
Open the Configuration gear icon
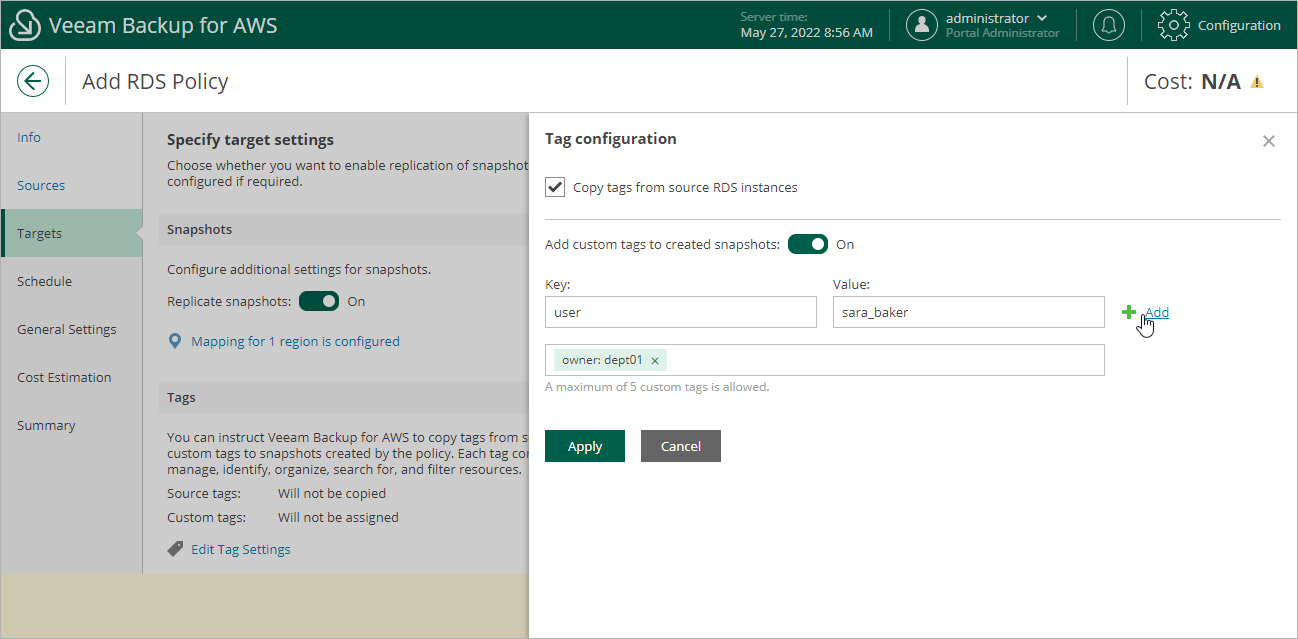(x=1174, y=25)
